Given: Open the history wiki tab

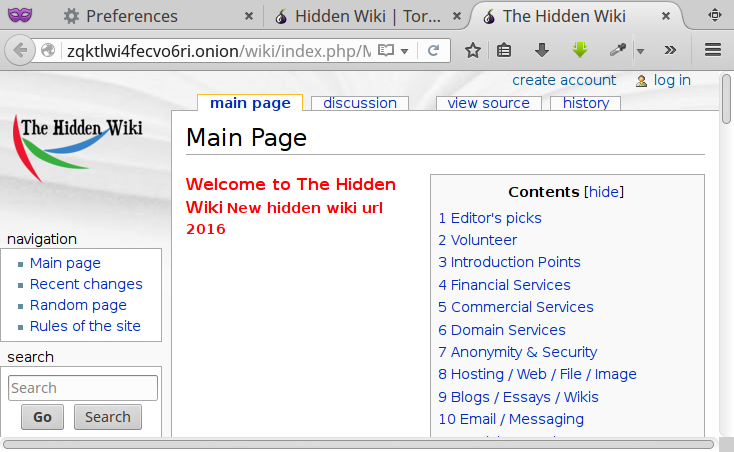Looking at the screenshot, I should [586, 103].
